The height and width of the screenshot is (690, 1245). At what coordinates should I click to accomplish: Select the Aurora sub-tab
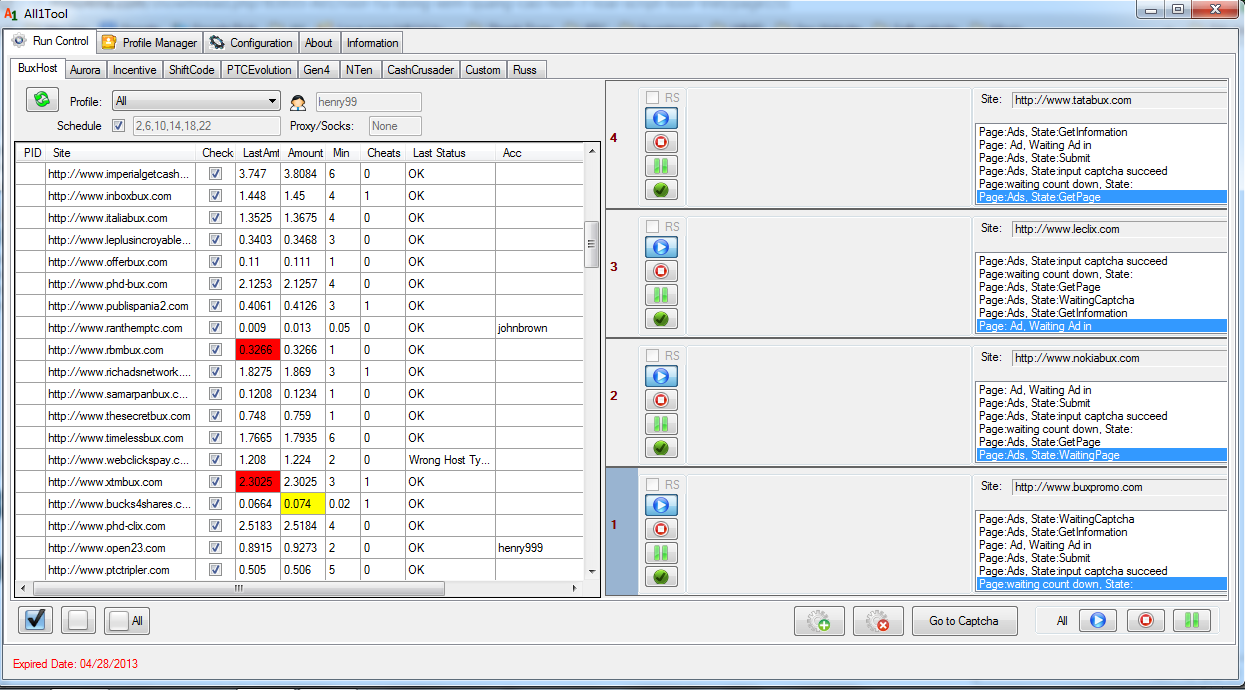[x=85, y=70]
